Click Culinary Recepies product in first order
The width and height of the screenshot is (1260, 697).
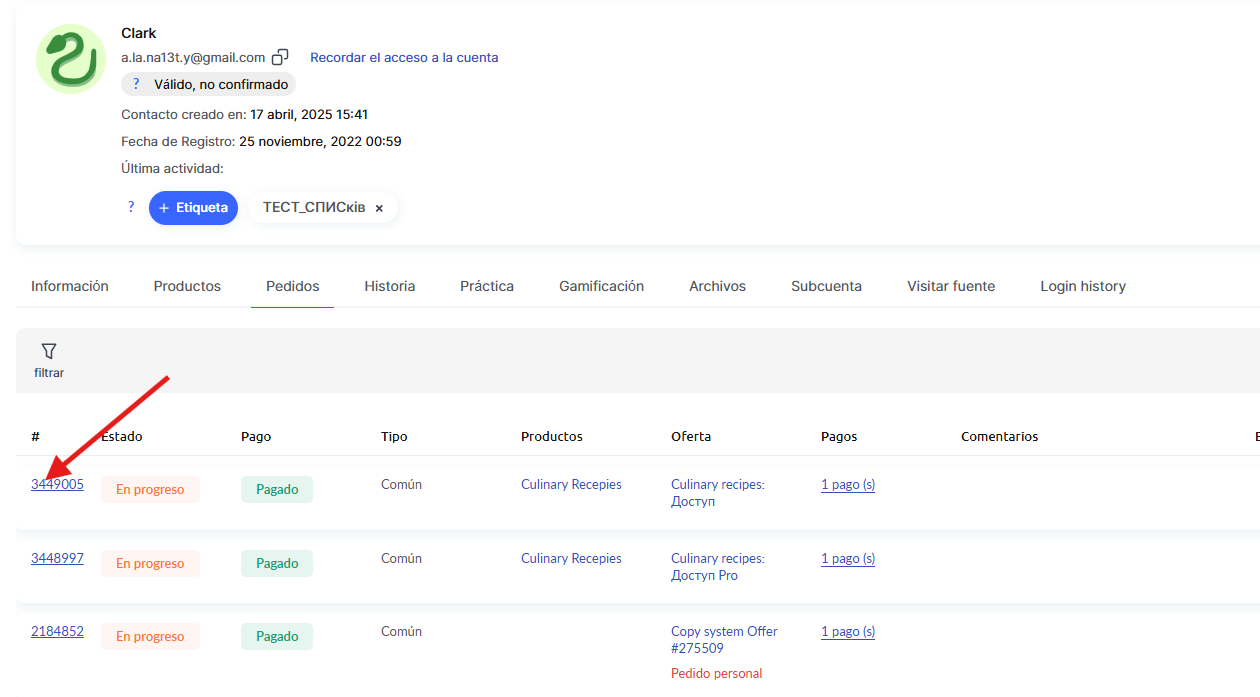(x=571, y=484)
